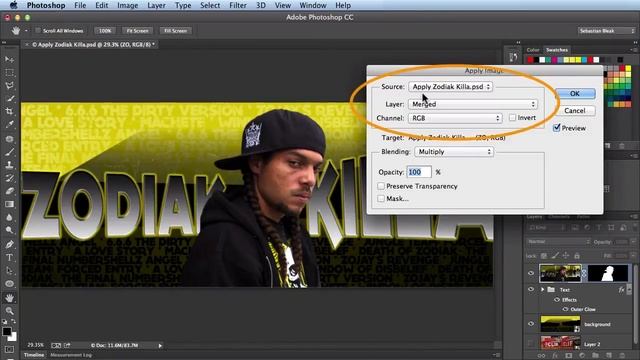The width and height of the screenshot is (640, 360).
Task: Open the Channel dropdown showing RGB
Action: [x=455, y=118]
